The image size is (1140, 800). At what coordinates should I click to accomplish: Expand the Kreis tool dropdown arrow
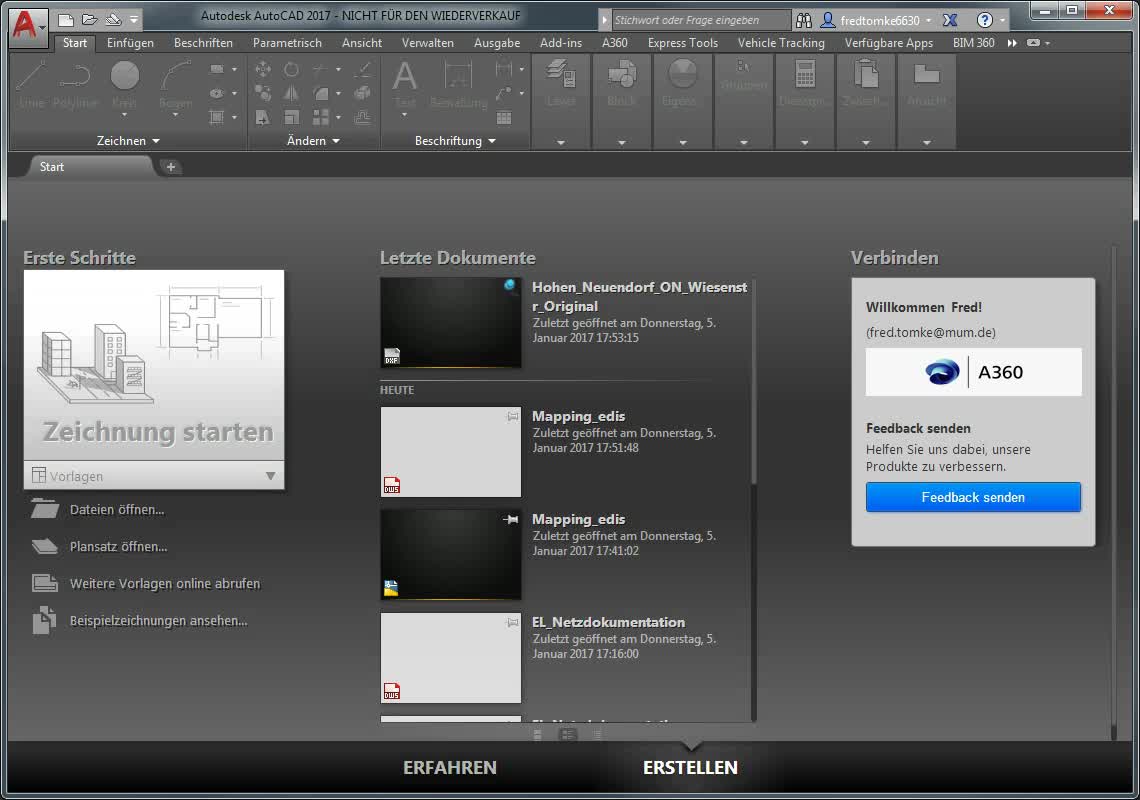pos(124,115)
